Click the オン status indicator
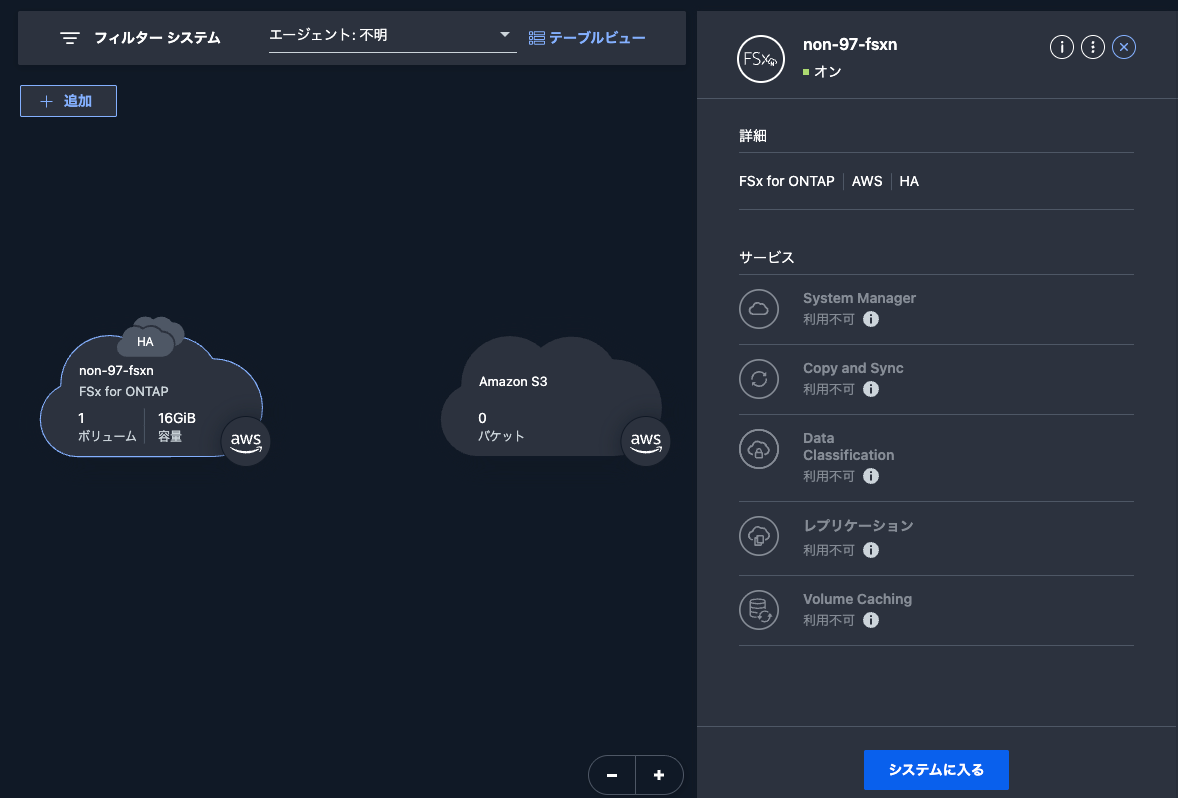The height and width of the screenshot is (798, 1178). point(822,71)
